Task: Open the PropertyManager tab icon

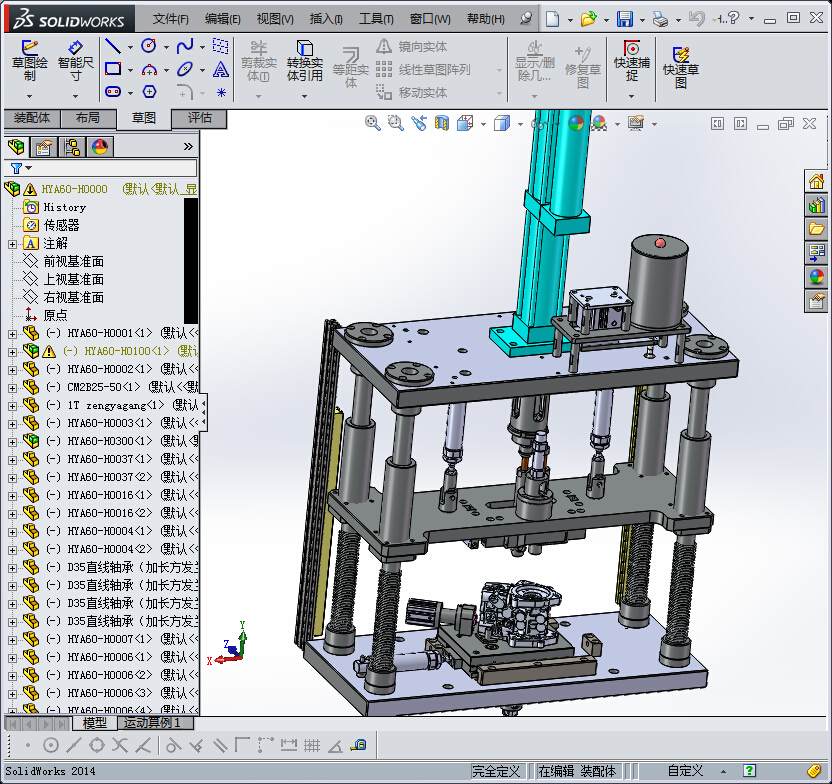Action: pyautogui.click(x=43, y=147)
